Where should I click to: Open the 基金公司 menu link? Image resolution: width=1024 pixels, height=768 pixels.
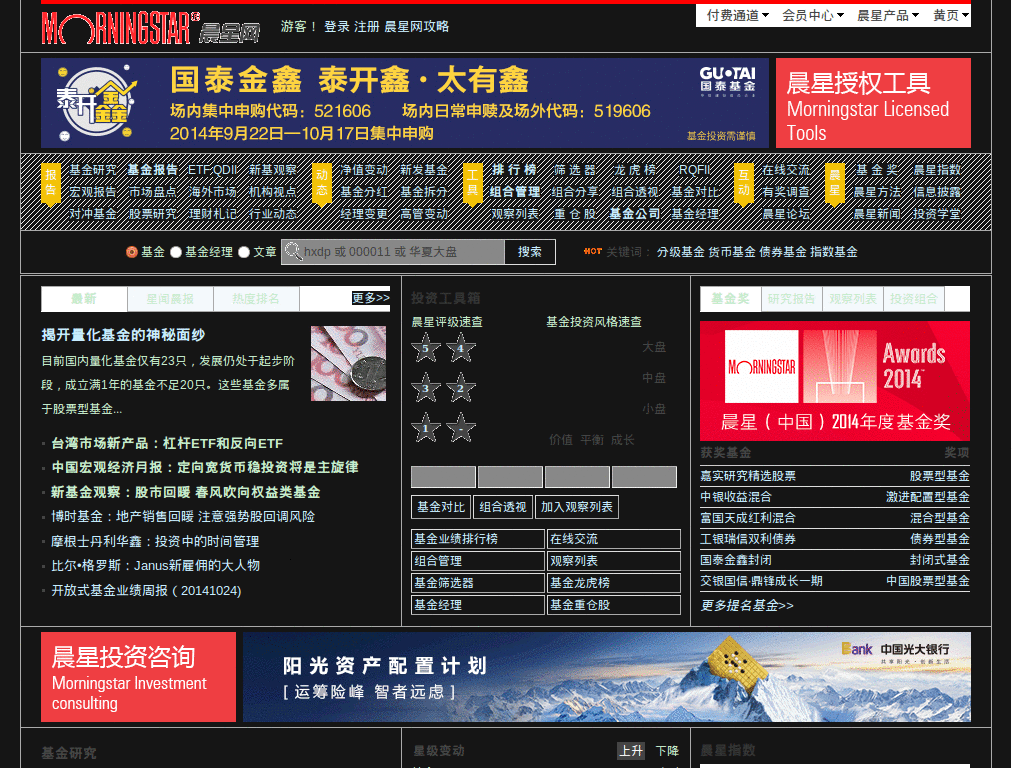(634, 214)
